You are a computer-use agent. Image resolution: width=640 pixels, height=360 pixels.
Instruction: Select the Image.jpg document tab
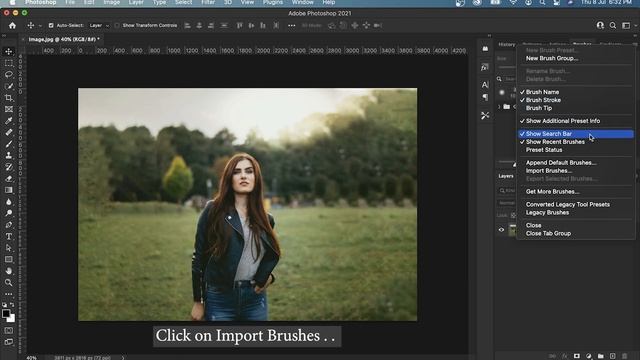tap(64, 40)
